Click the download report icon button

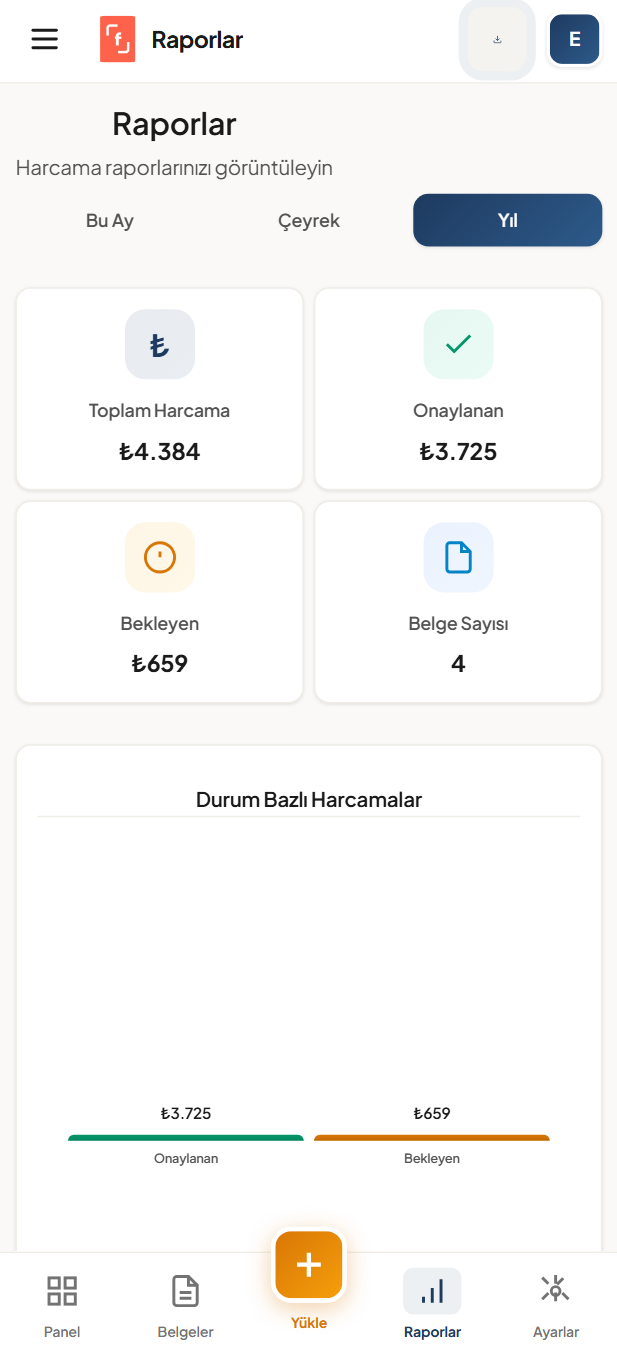click(497, 40)
